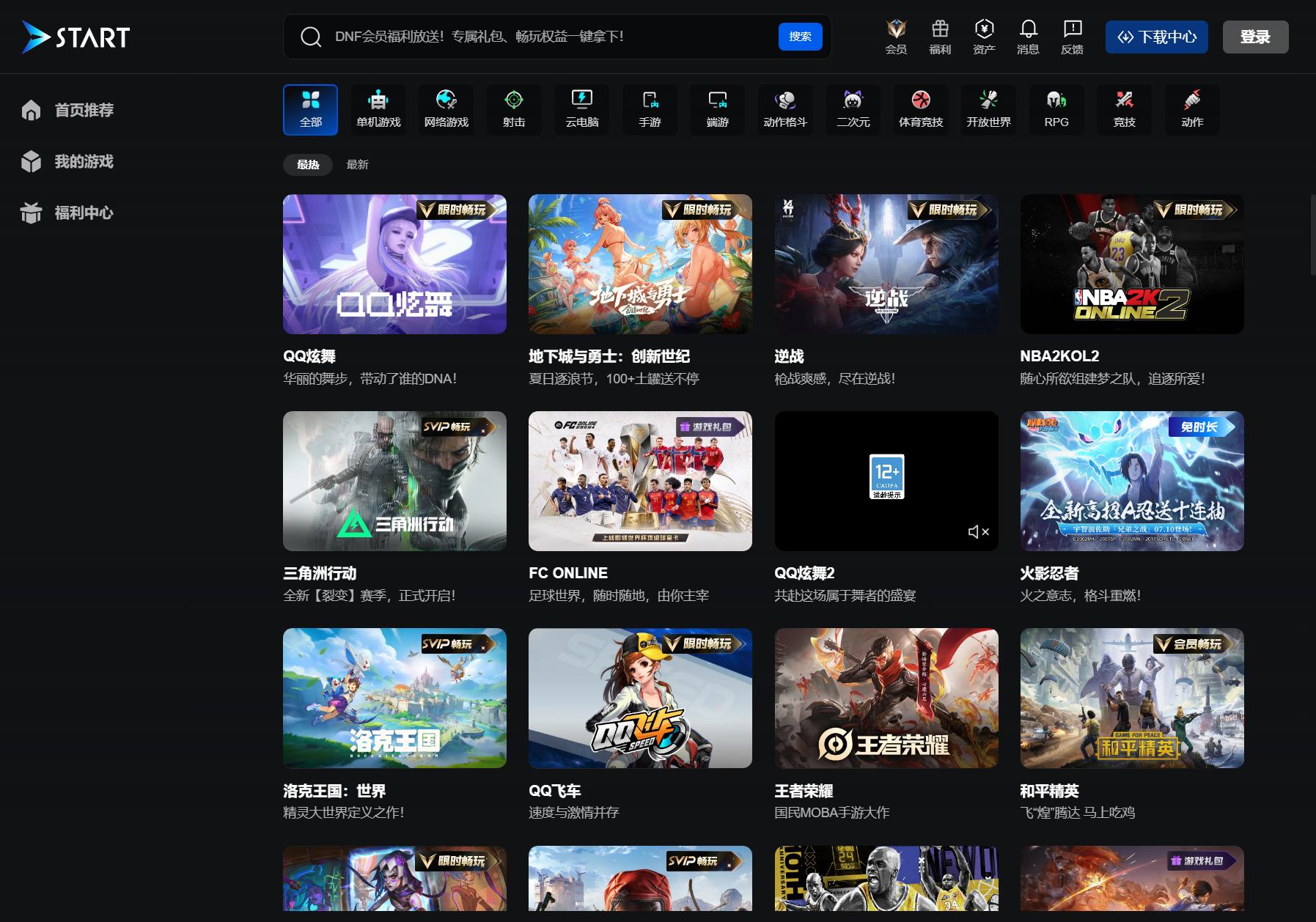Click the 12+ age rating badge
1316x922 pixels.
tap(886, 476)
